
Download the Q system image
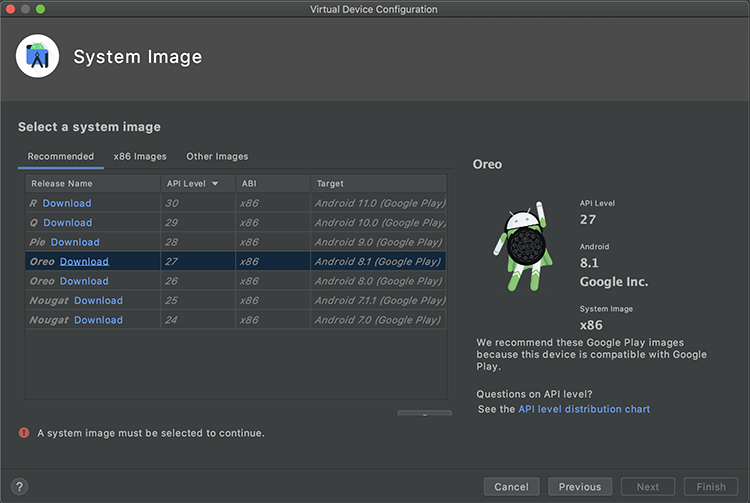click(x=67, y=223)
